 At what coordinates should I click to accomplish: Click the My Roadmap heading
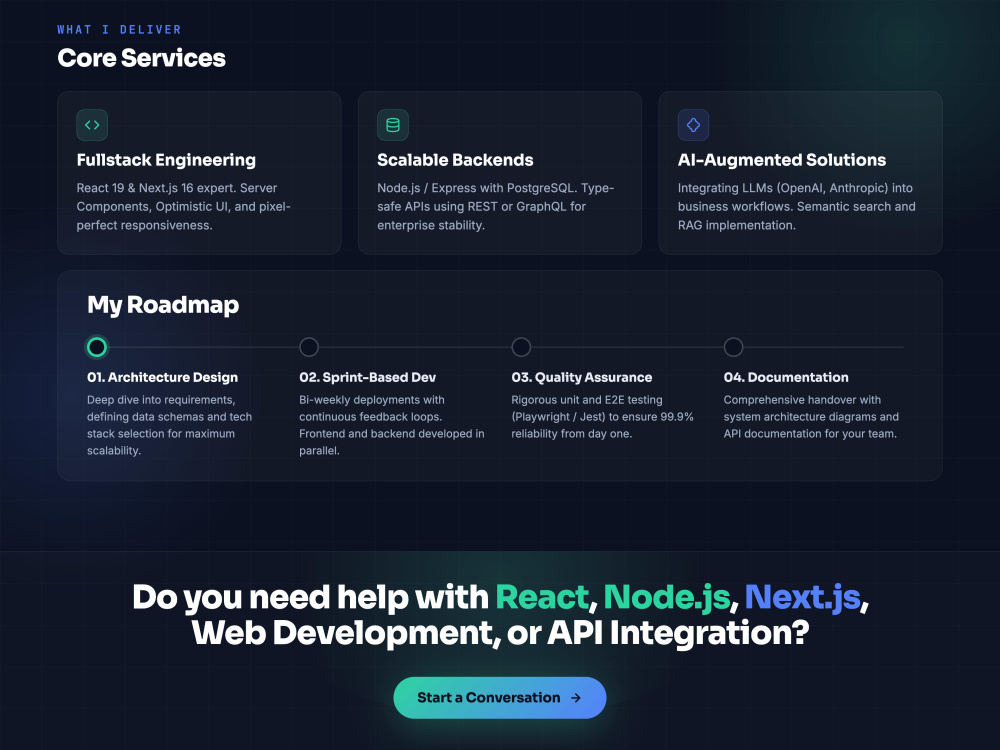[x=163, y=305]
